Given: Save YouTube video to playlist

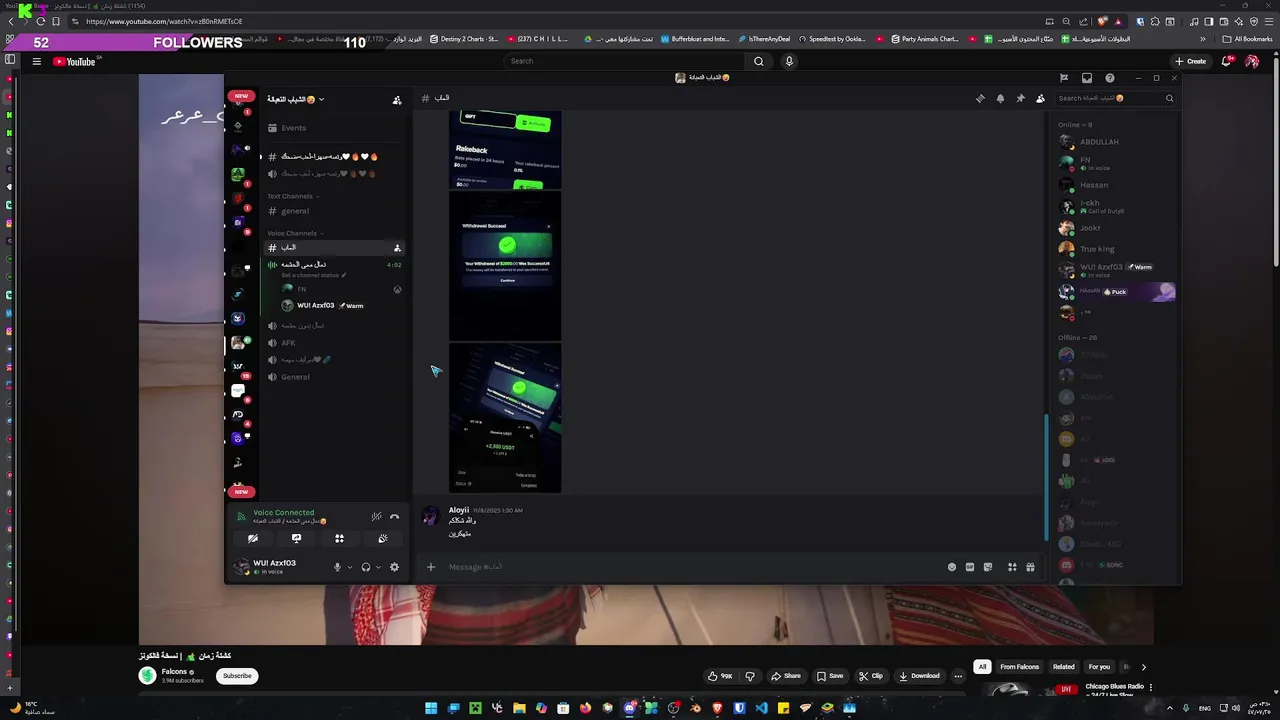Looking at the screenshot, I should tap(830, 676).
